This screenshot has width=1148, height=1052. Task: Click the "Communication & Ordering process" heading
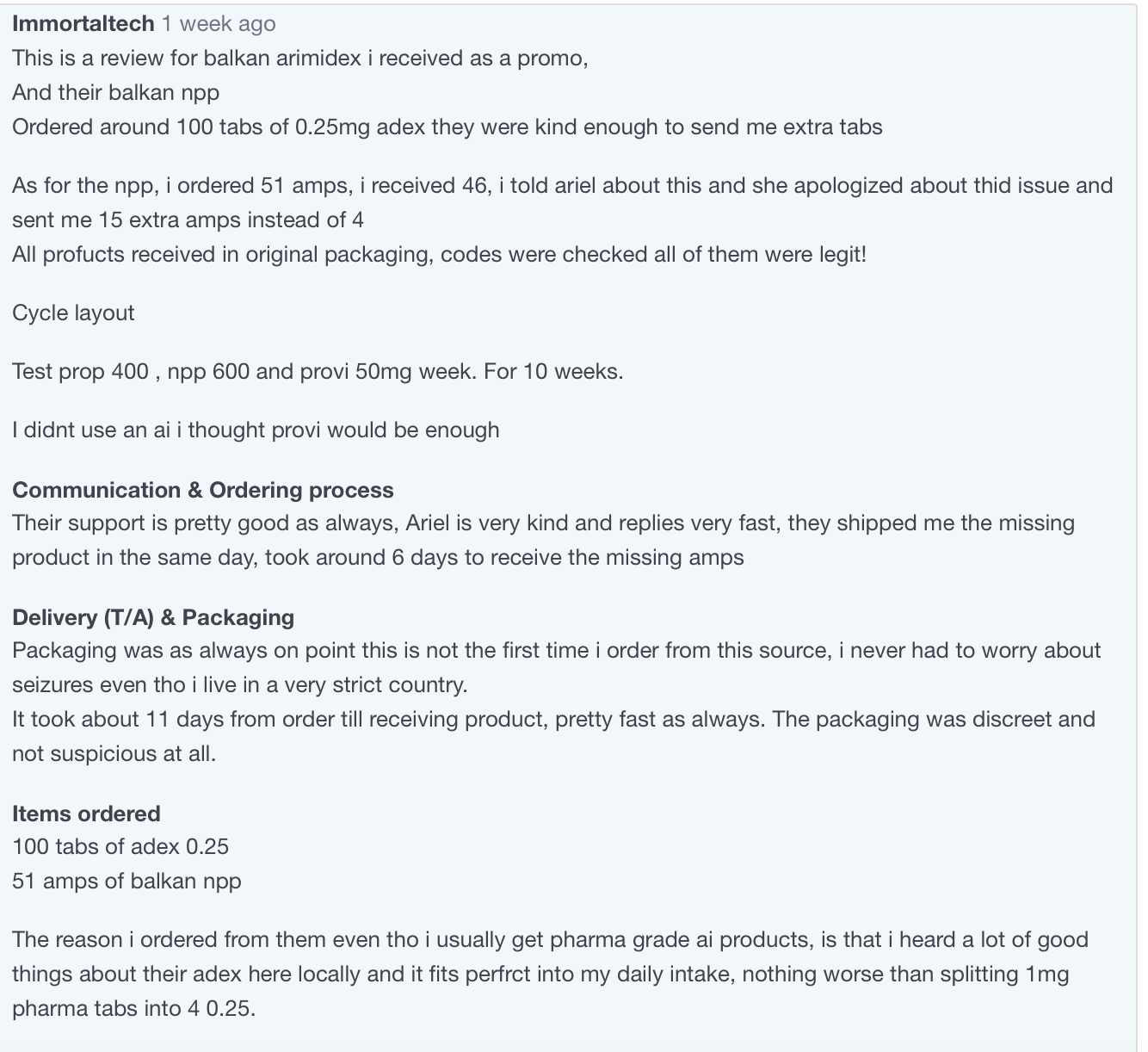click(203, 490)
